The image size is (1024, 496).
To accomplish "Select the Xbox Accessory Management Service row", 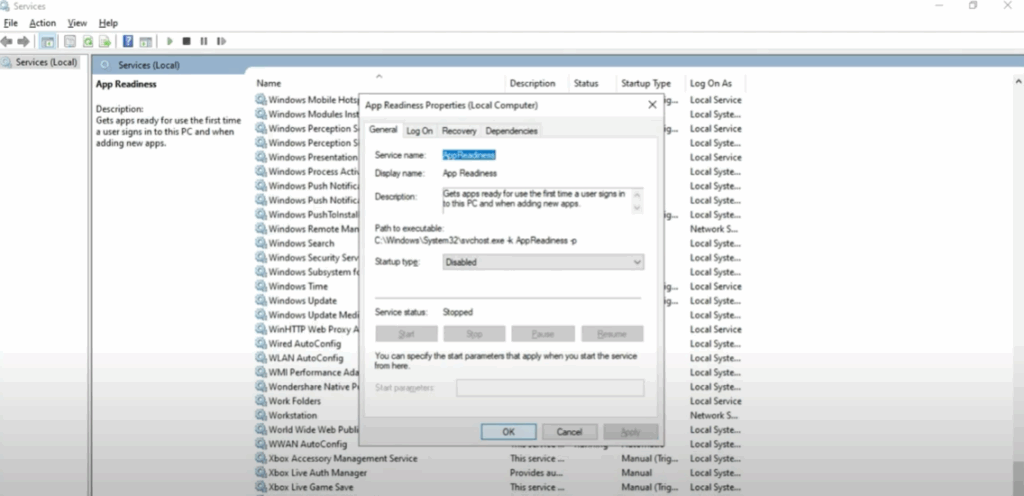I will pos(499,459).
